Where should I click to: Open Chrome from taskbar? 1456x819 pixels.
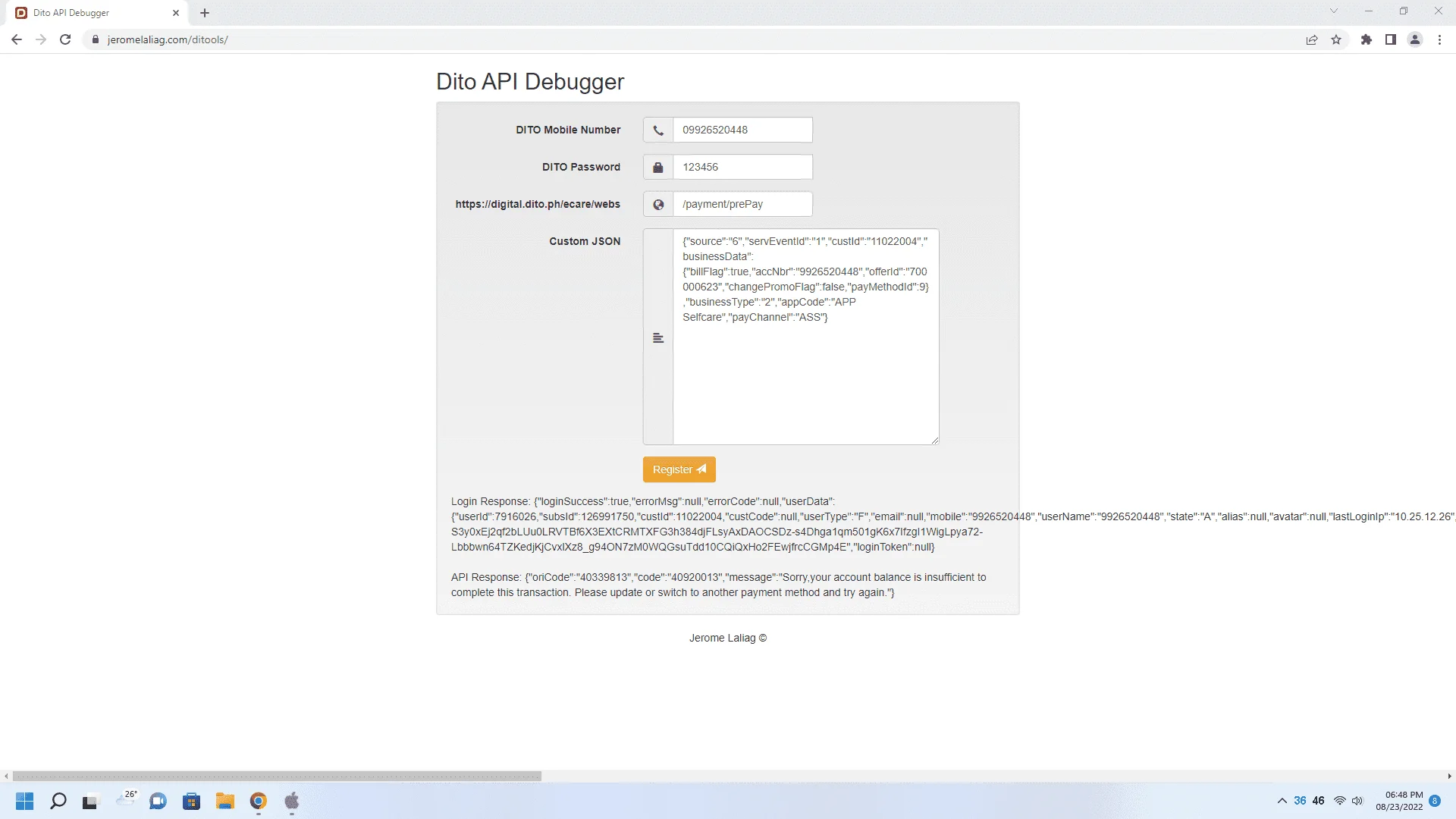(x=259, y=801)
